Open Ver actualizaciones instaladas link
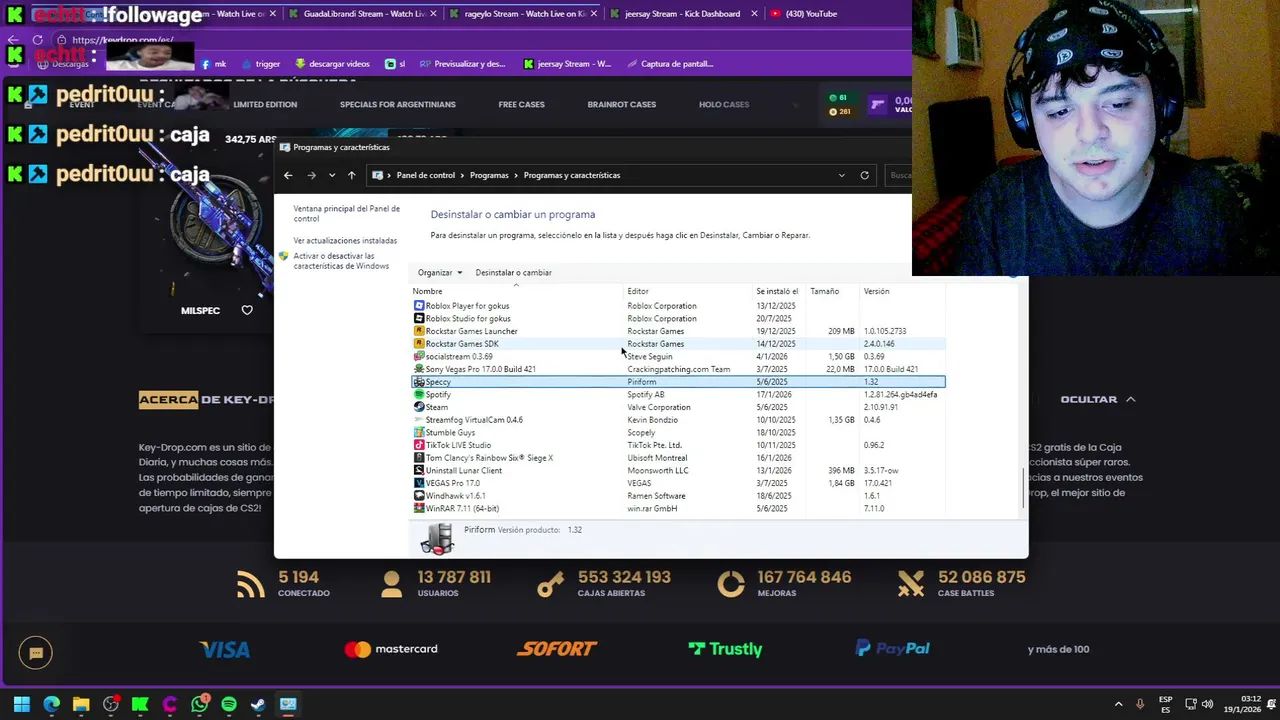This screenshot has width=1280, height=720. (x=345, y=241)
